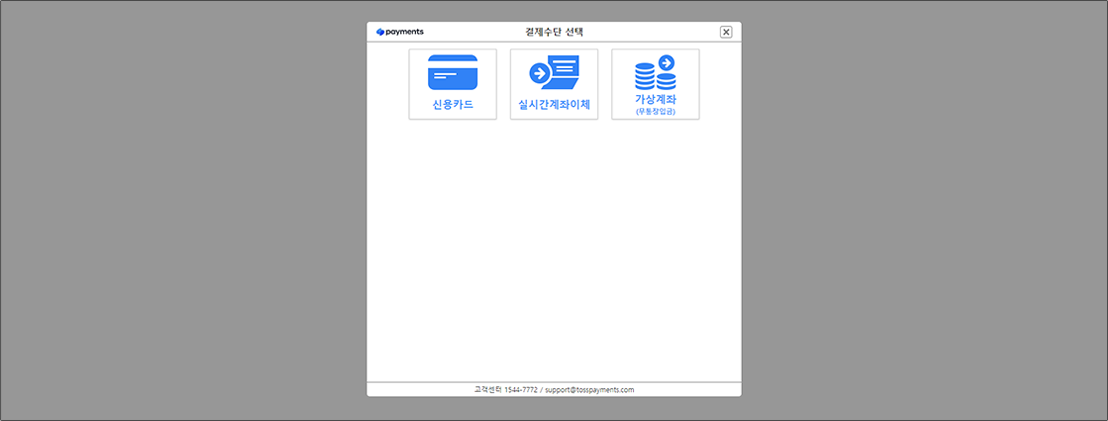
Task: Click the (무통장입금) subtitle text
Action: tap(655, 112)
